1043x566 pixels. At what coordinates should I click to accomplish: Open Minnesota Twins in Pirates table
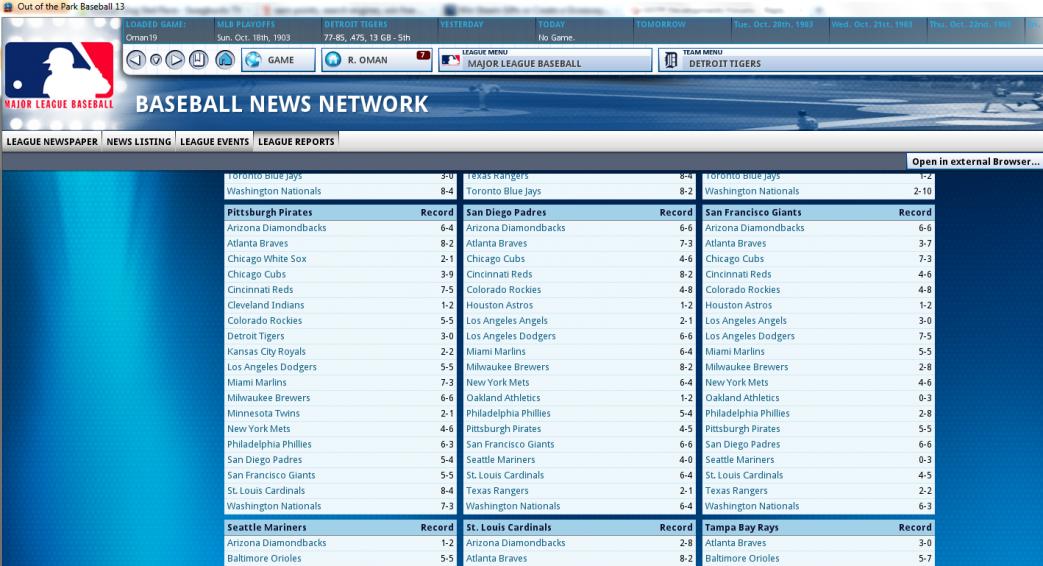coord(263,414)
